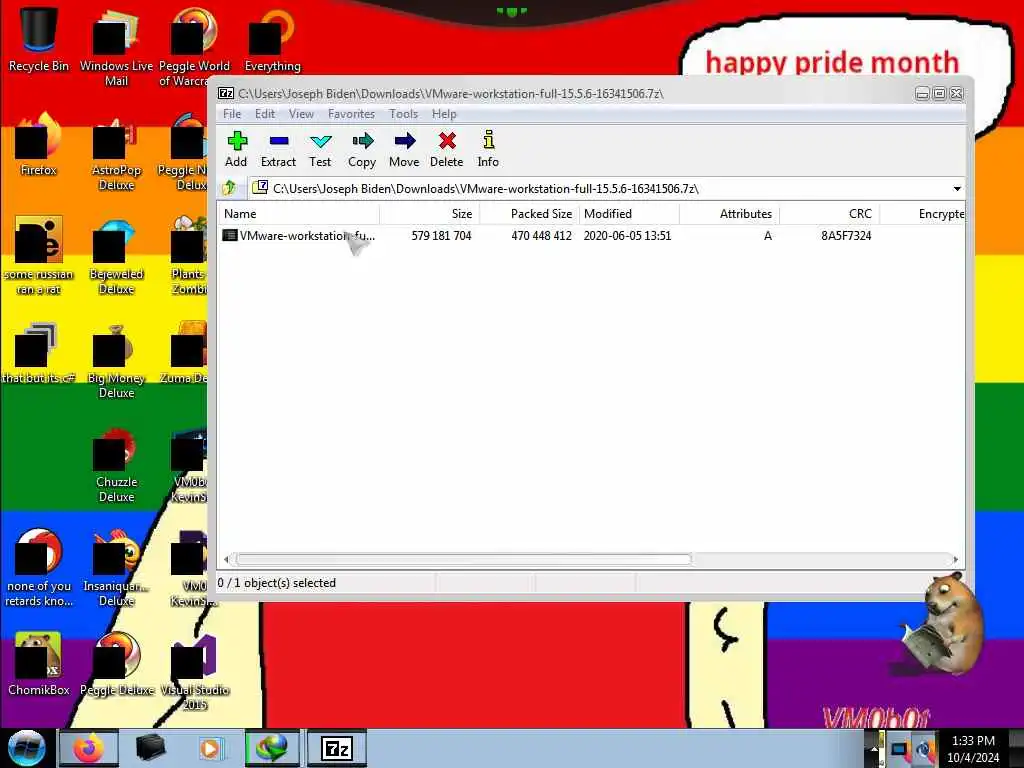Sort by CRC column header
The width and height of the screenshot is (1024, 768).
(x=829, y=214)
